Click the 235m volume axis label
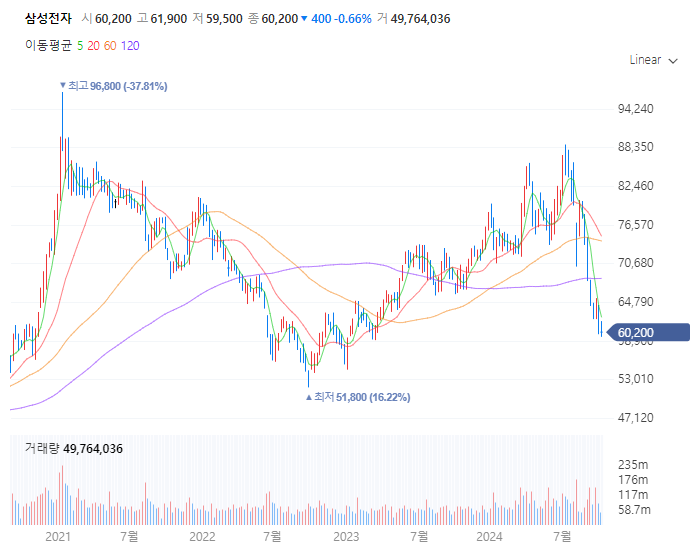This screenshot has width=698, height=553. (632, 465)
